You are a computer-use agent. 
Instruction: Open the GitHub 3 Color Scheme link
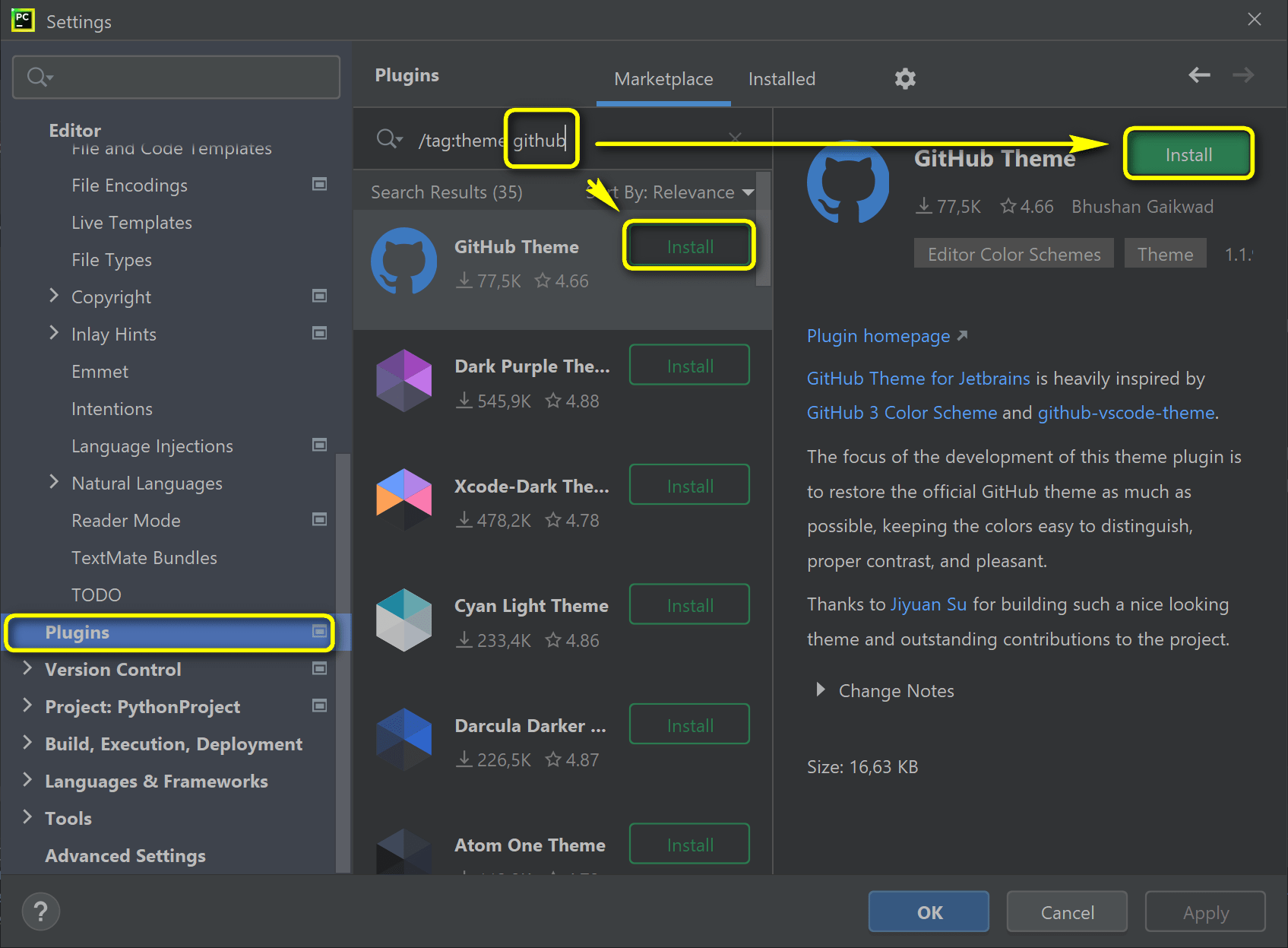[x=902, y=413]
